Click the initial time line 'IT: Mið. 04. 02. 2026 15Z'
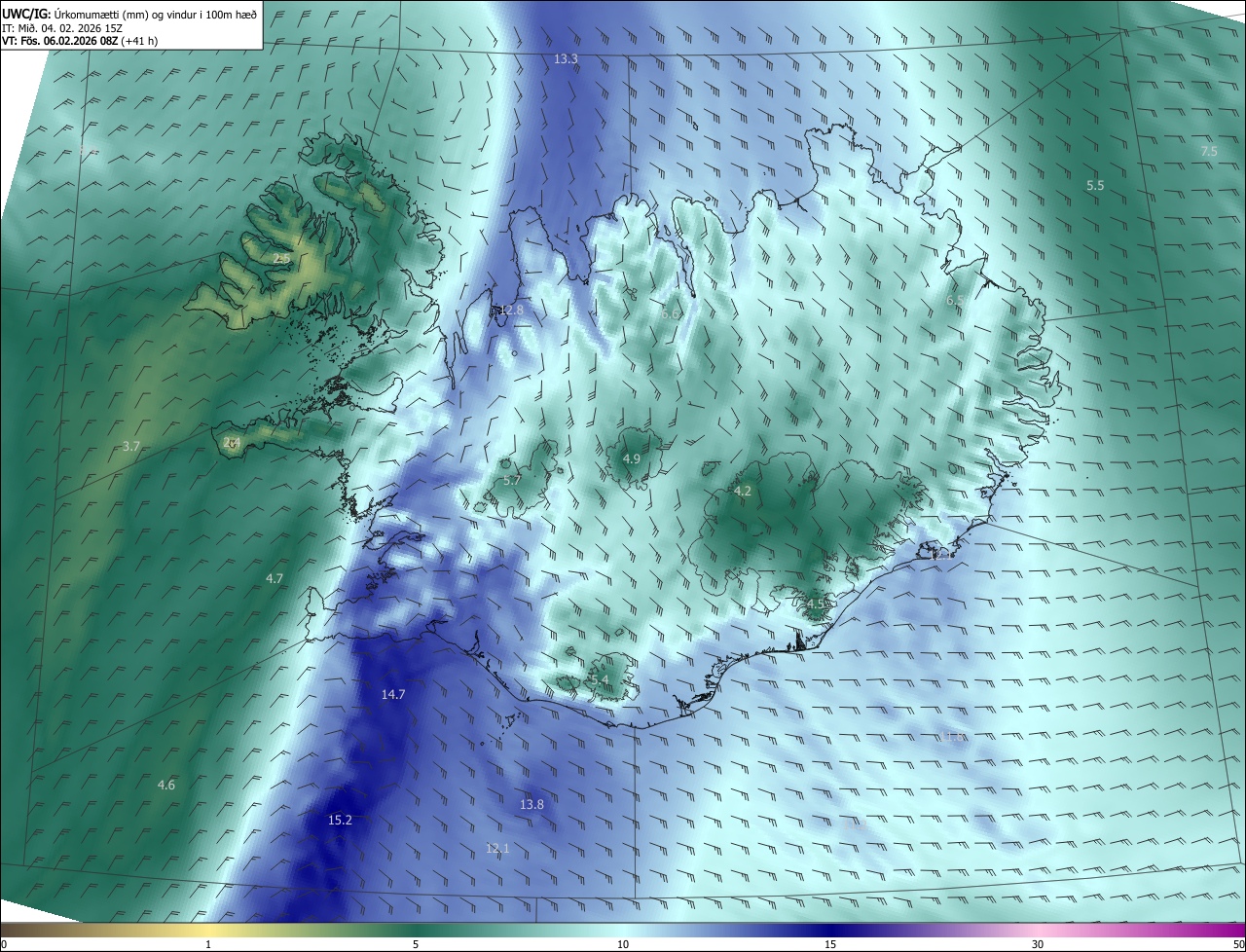The image size is (1246, 952). point(62,28)
